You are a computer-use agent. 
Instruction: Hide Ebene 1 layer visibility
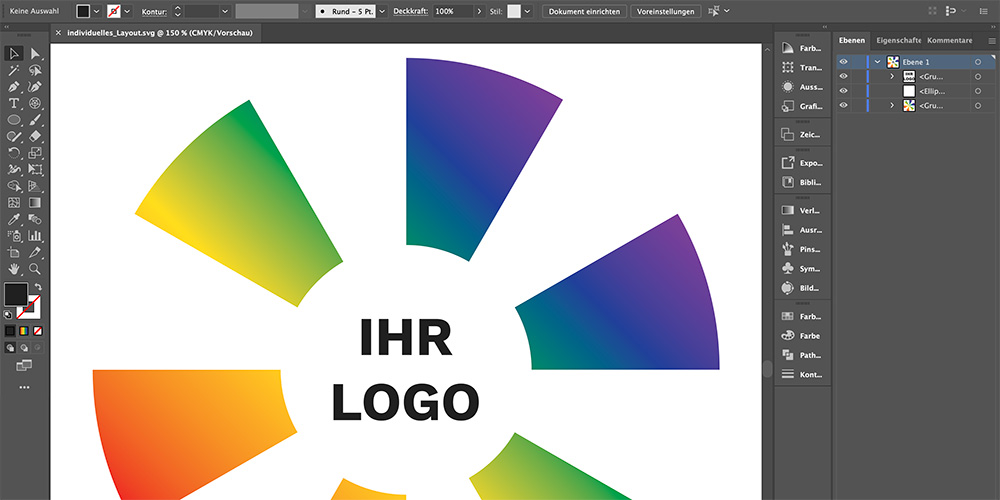coord(844,62)
